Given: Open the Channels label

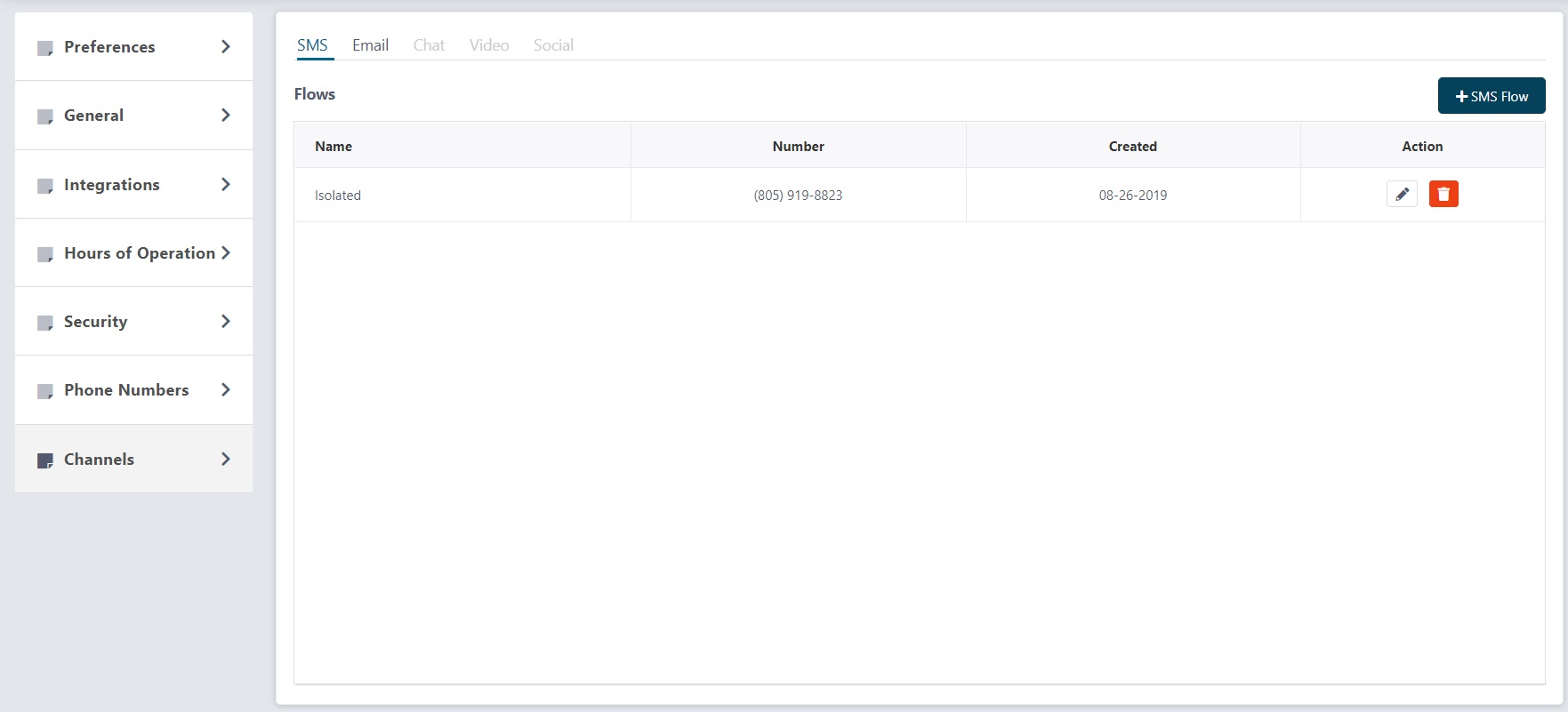Looking at the screenshot, I should point(99,460).
